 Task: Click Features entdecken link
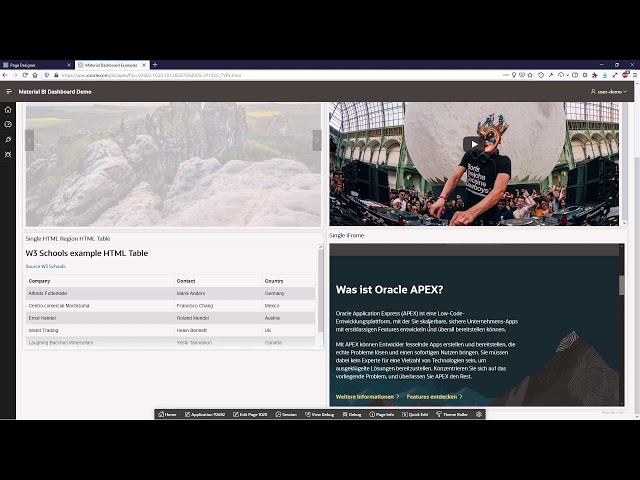(x=434, y=396)
